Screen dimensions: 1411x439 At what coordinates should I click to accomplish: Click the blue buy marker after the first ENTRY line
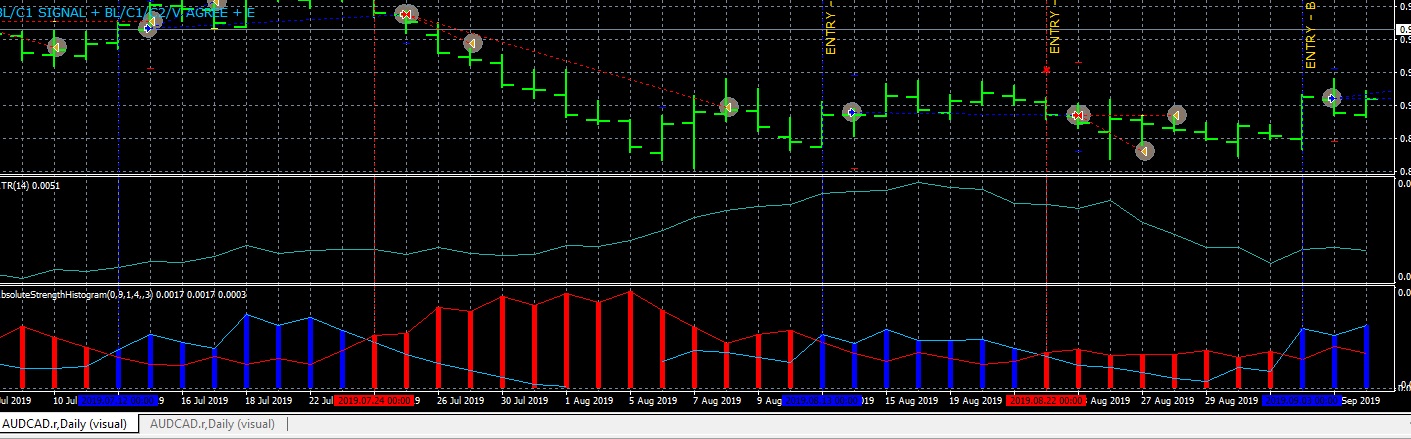pyautogui.click(x=852, y=113)
